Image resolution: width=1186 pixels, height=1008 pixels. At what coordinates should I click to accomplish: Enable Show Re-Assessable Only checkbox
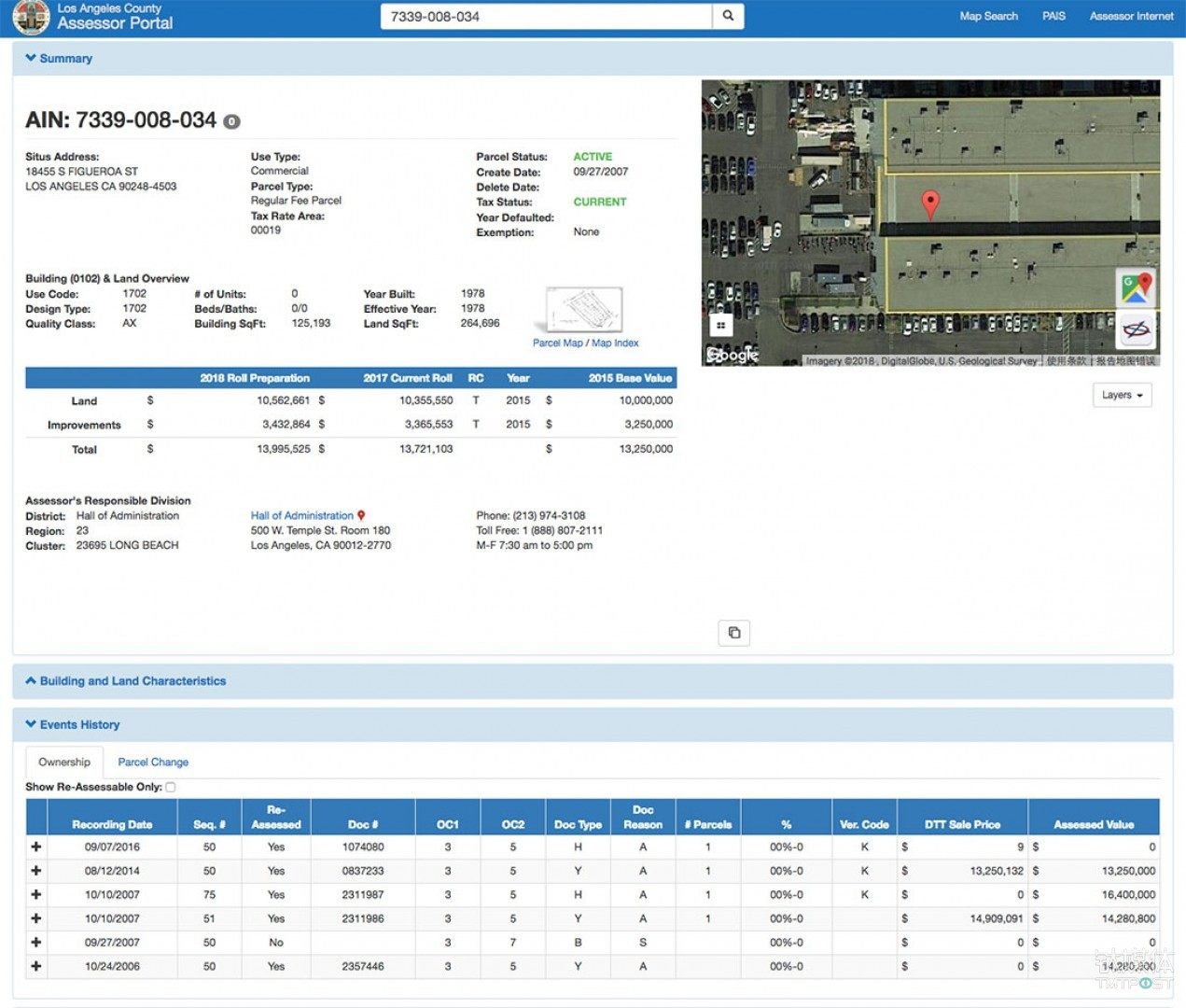tap(171, 788)
